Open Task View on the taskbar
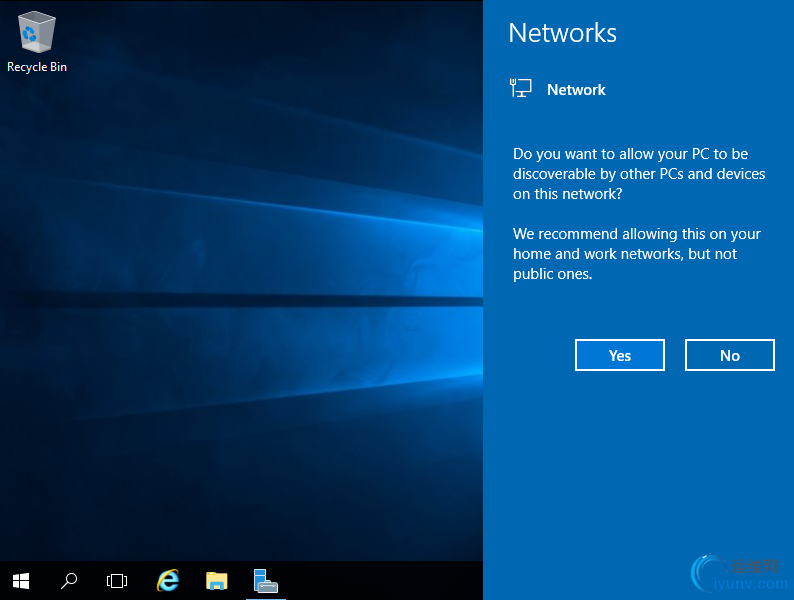 (x=117, y=581)
